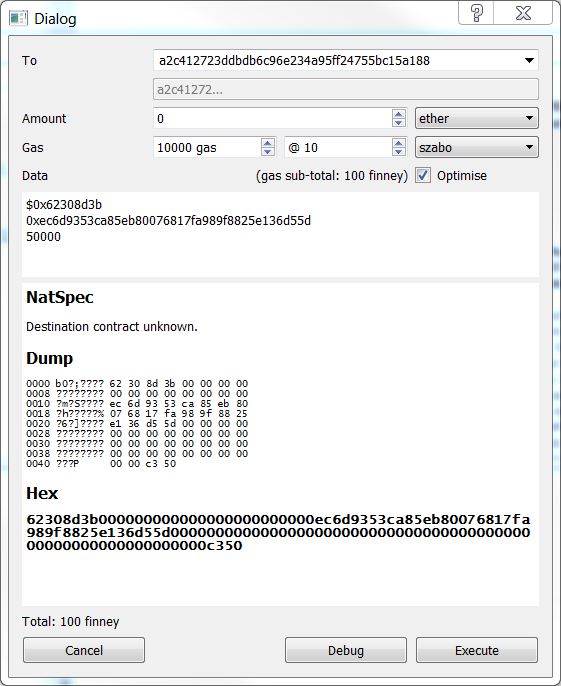Click the Dialog window icon in title bar
The height and width of the screenshot is (686, 561).
pyautogui.click(x=18, y=18)
